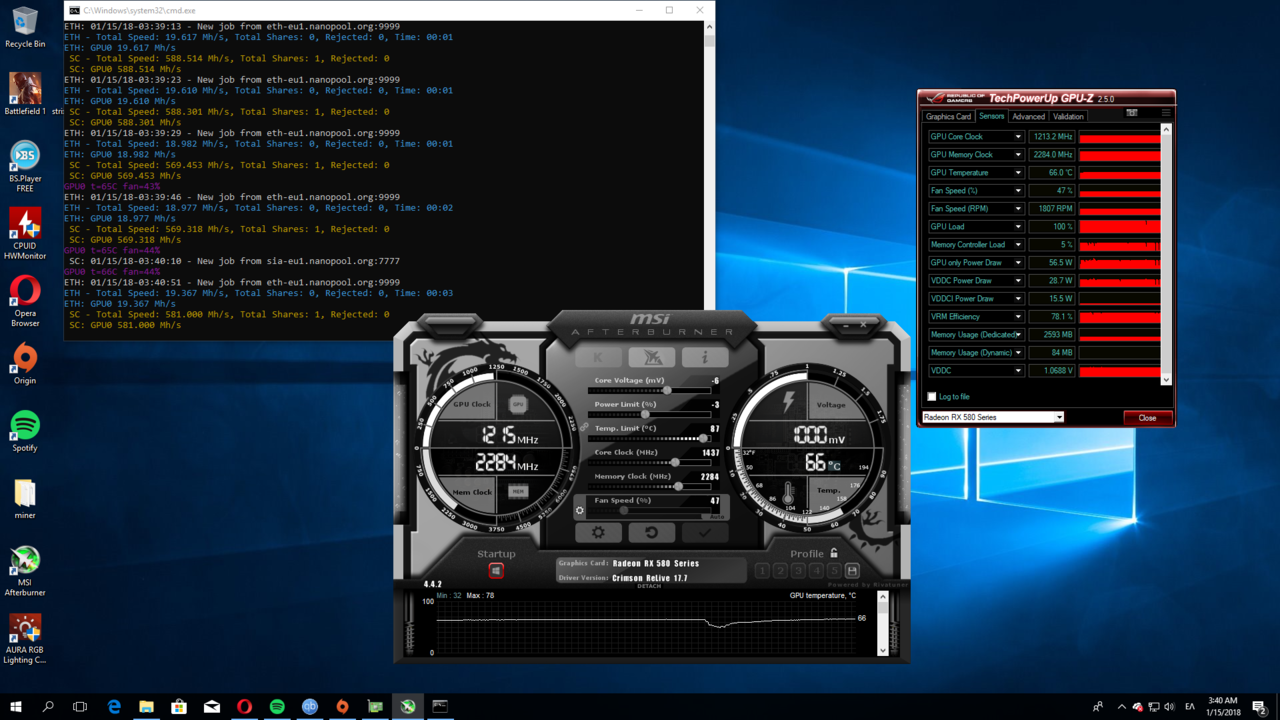Select Afterburner profile slot 1
Screen dimensions: 1280x720
coord(762,570)
